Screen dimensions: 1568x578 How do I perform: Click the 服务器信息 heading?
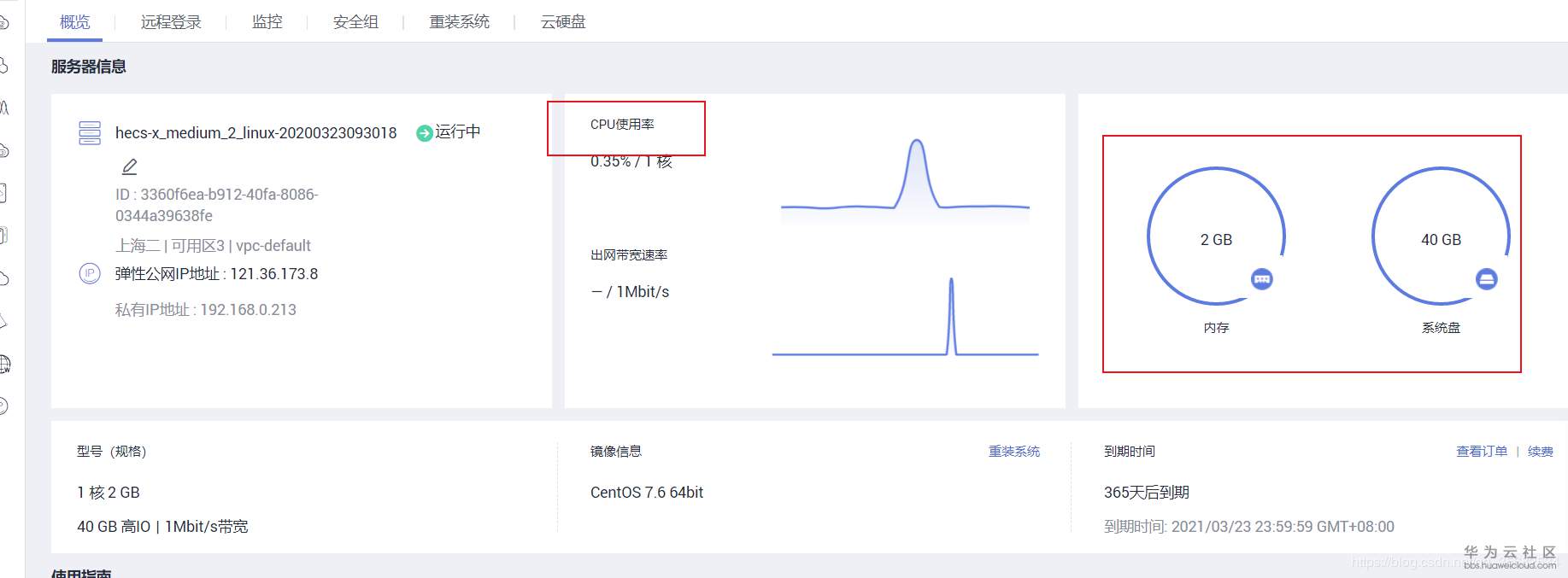pos(89,67)
